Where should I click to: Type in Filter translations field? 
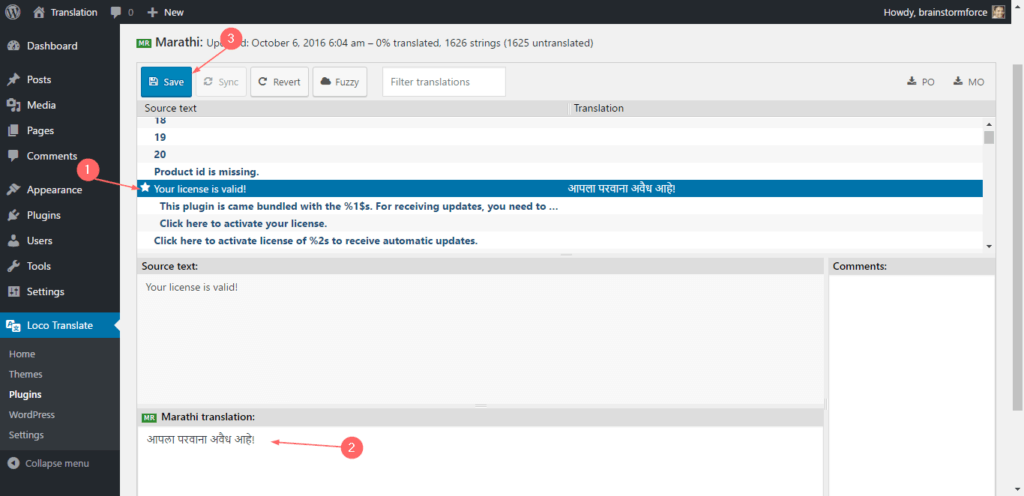click(x=443, y=82)
